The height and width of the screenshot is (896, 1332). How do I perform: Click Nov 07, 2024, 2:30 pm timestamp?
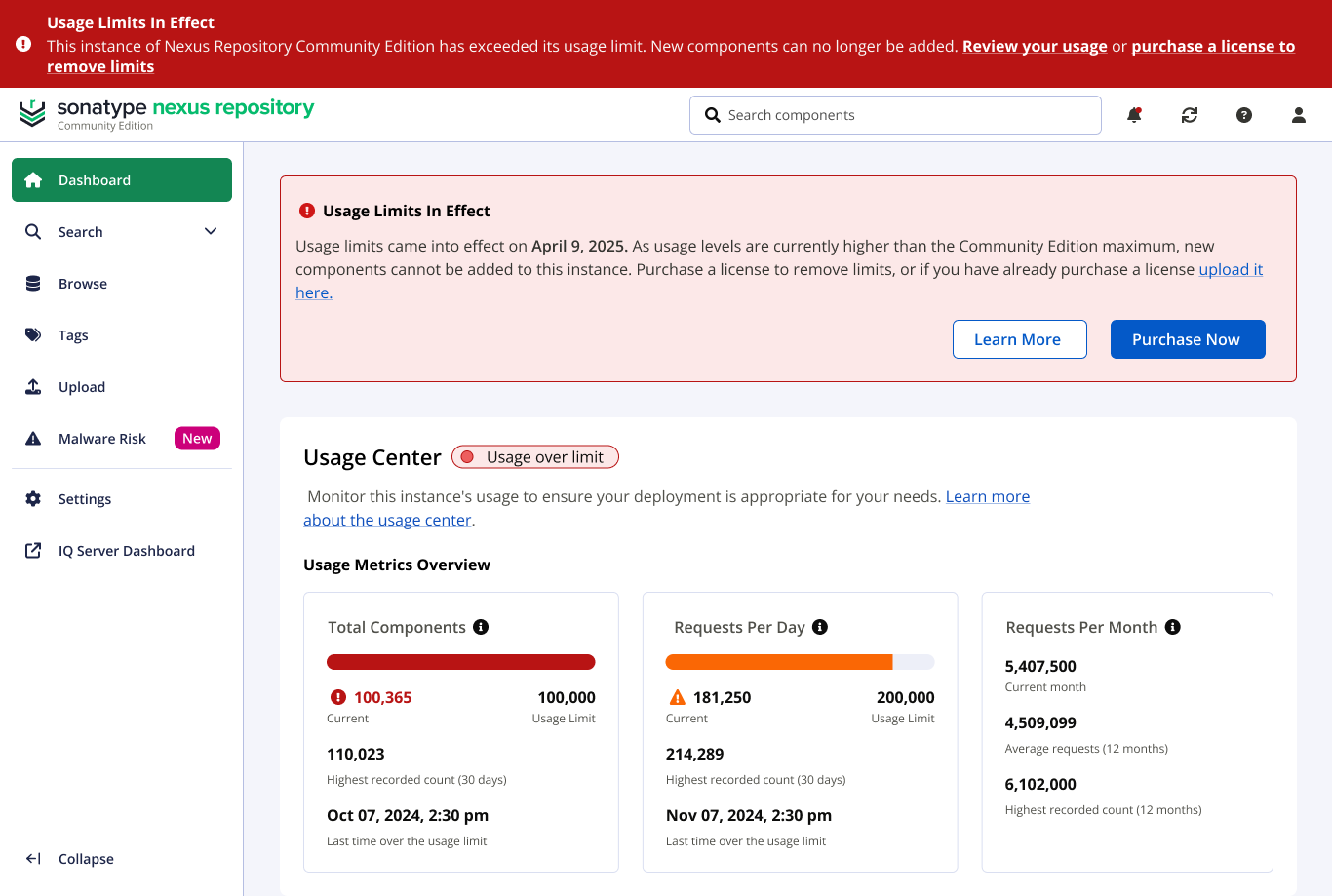tap(749, 815)
